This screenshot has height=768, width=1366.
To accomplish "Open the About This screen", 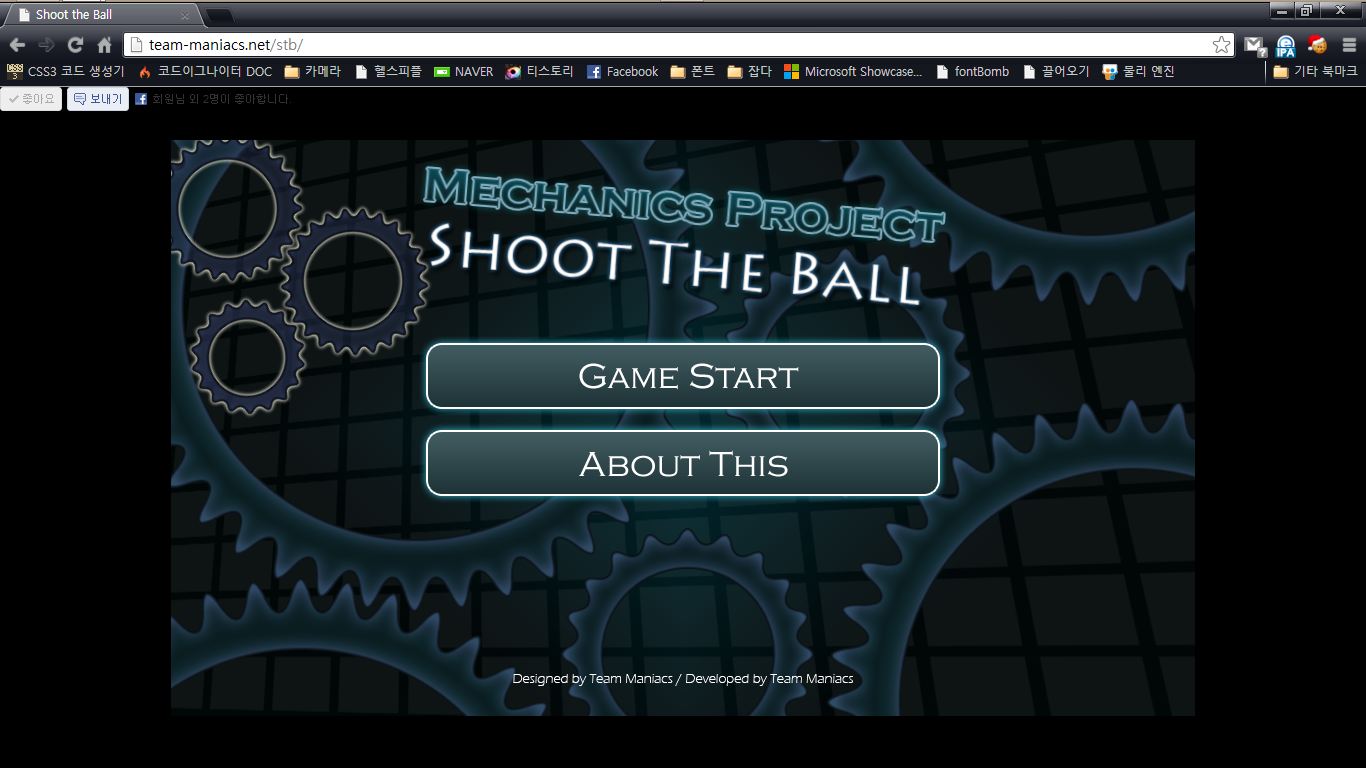I will pyautogui.click(x=683, y=463).
